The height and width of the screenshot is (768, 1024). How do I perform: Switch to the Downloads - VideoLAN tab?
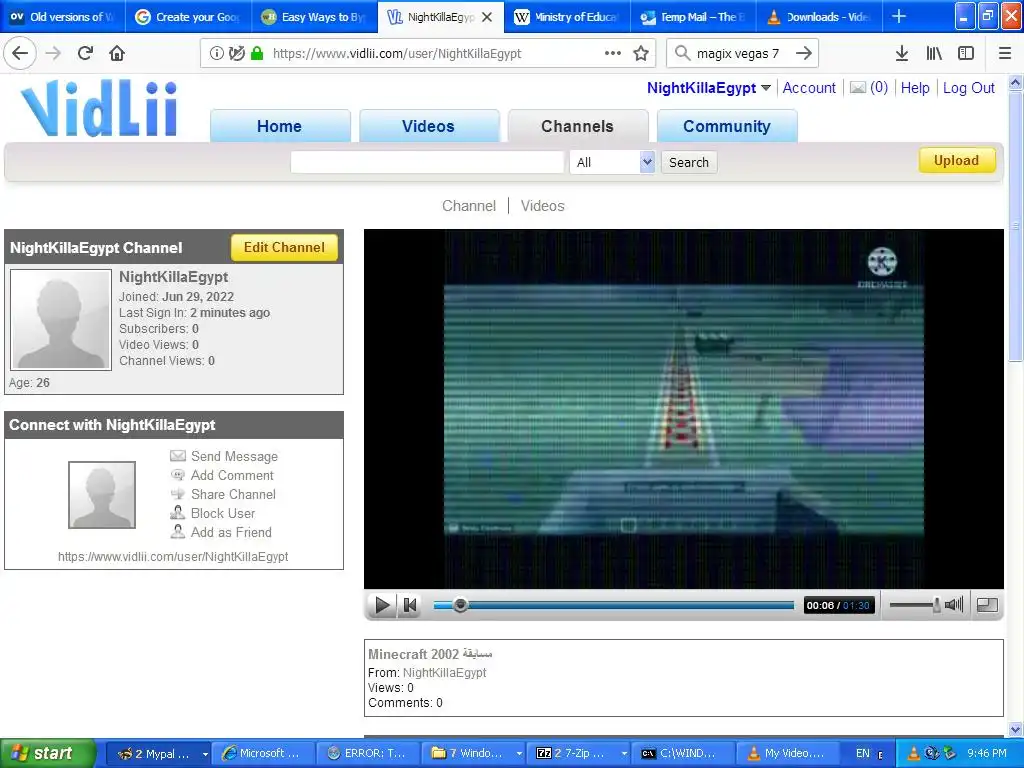click(x=819, y=17)
